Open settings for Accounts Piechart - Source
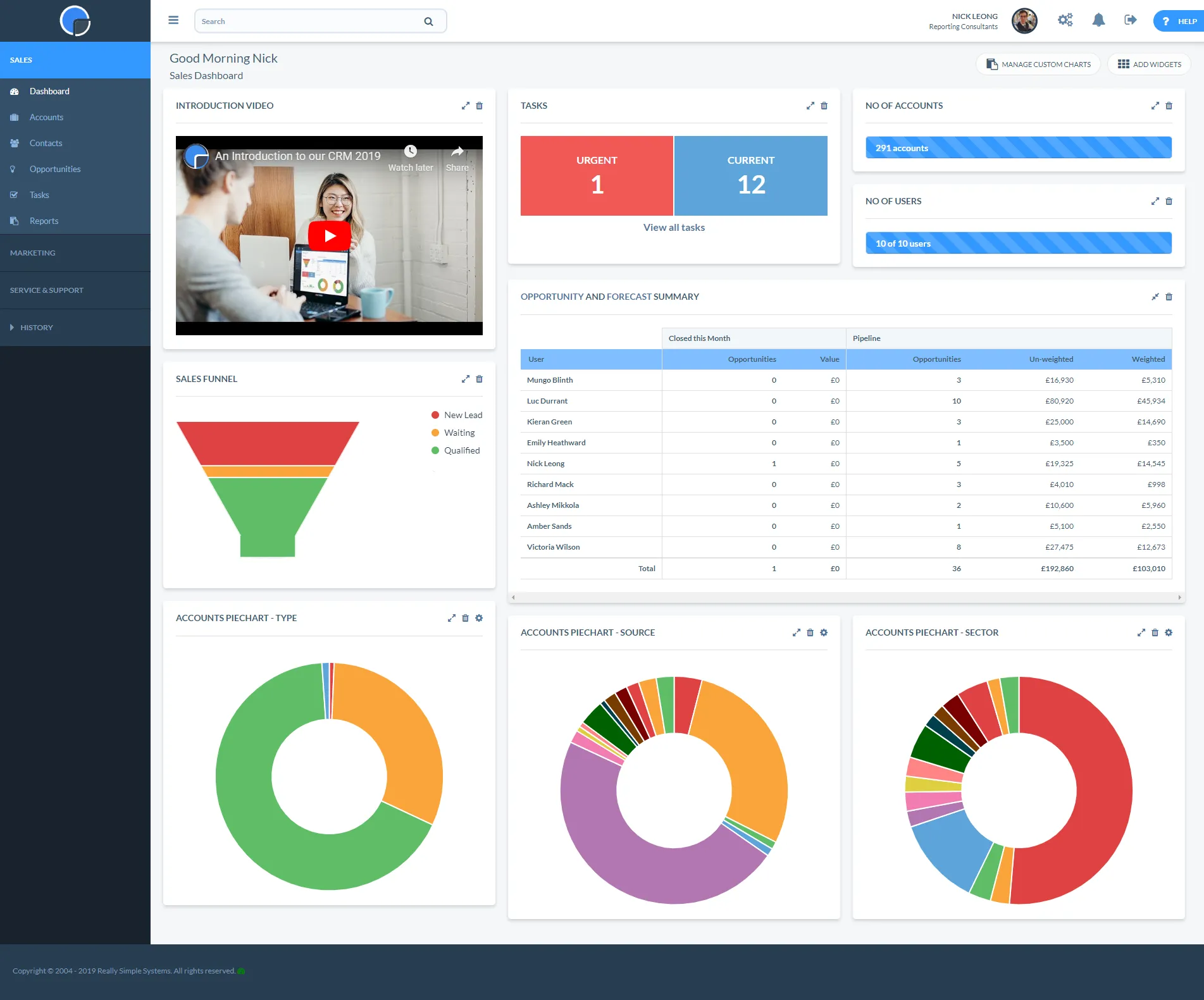This screenshot has height=1000, width=1204. coord(824,633)
